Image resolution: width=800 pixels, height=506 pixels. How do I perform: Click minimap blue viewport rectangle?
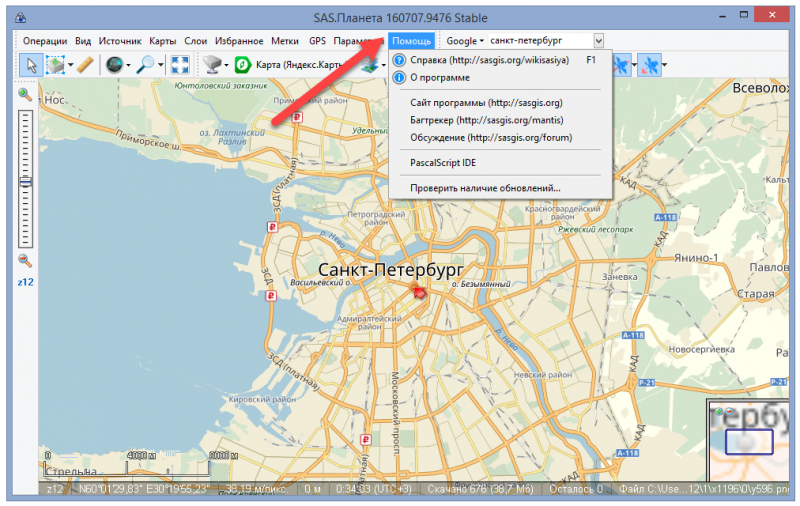(749, 442)
